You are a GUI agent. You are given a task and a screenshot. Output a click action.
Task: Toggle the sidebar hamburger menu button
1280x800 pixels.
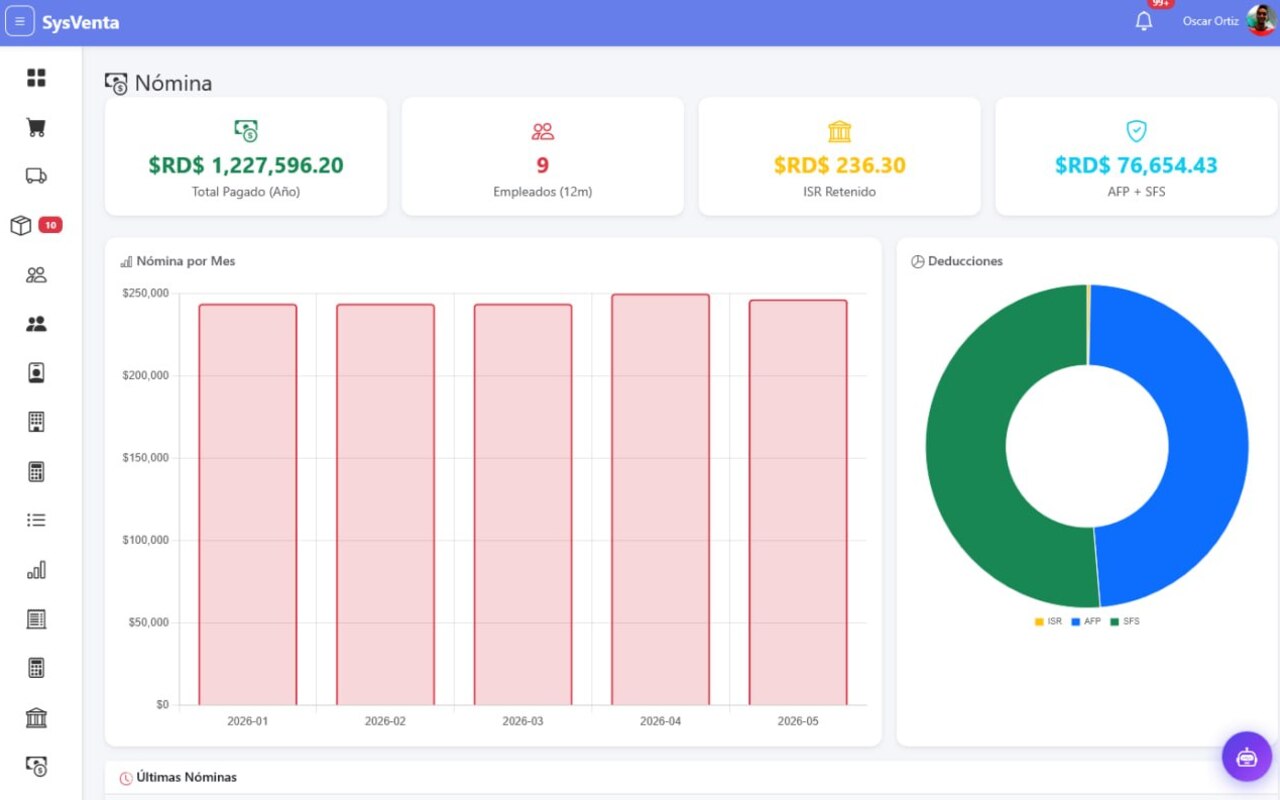click(19, 21)
